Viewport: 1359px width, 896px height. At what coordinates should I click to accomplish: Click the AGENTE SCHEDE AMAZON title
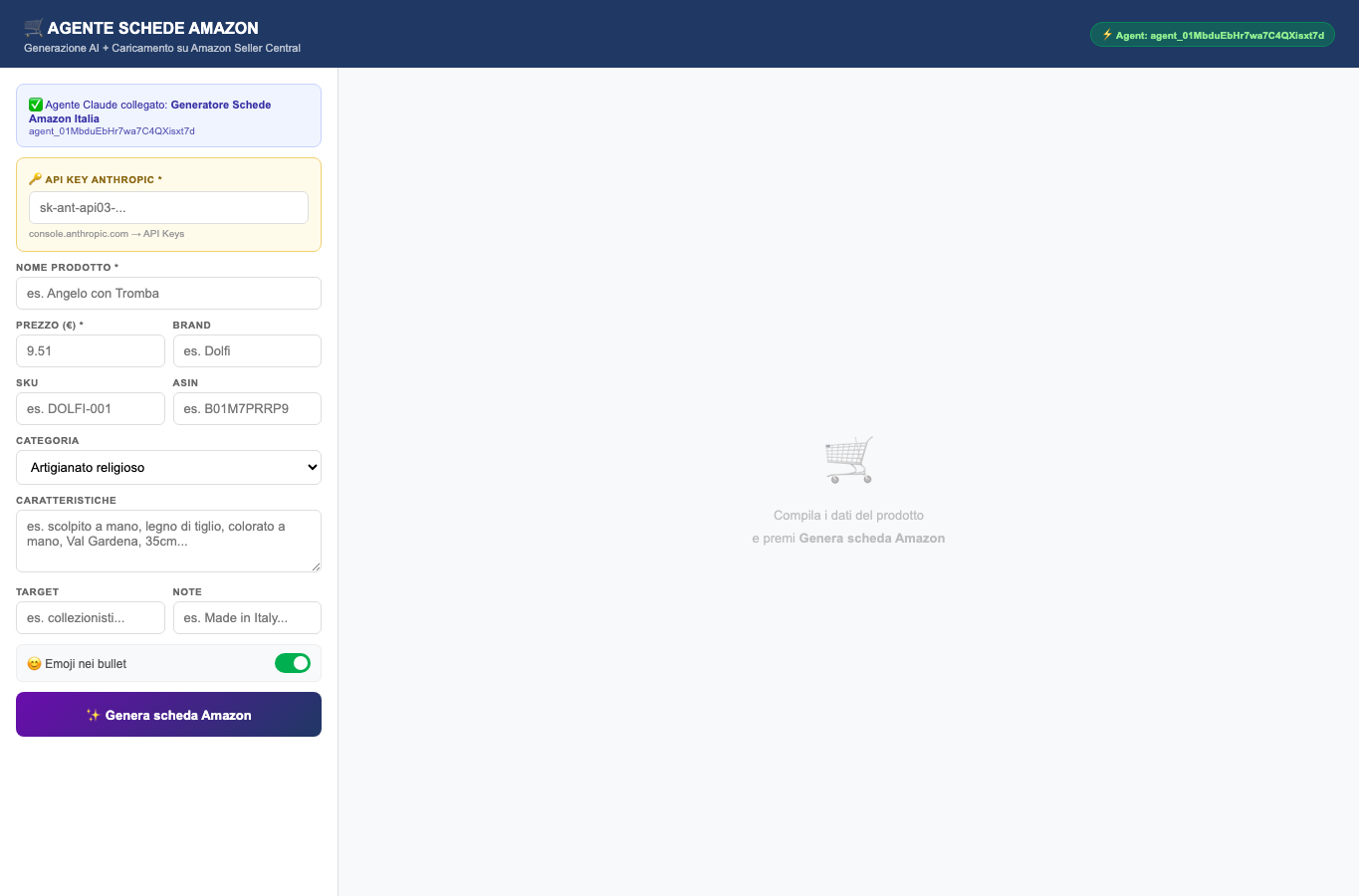[152, 28]
